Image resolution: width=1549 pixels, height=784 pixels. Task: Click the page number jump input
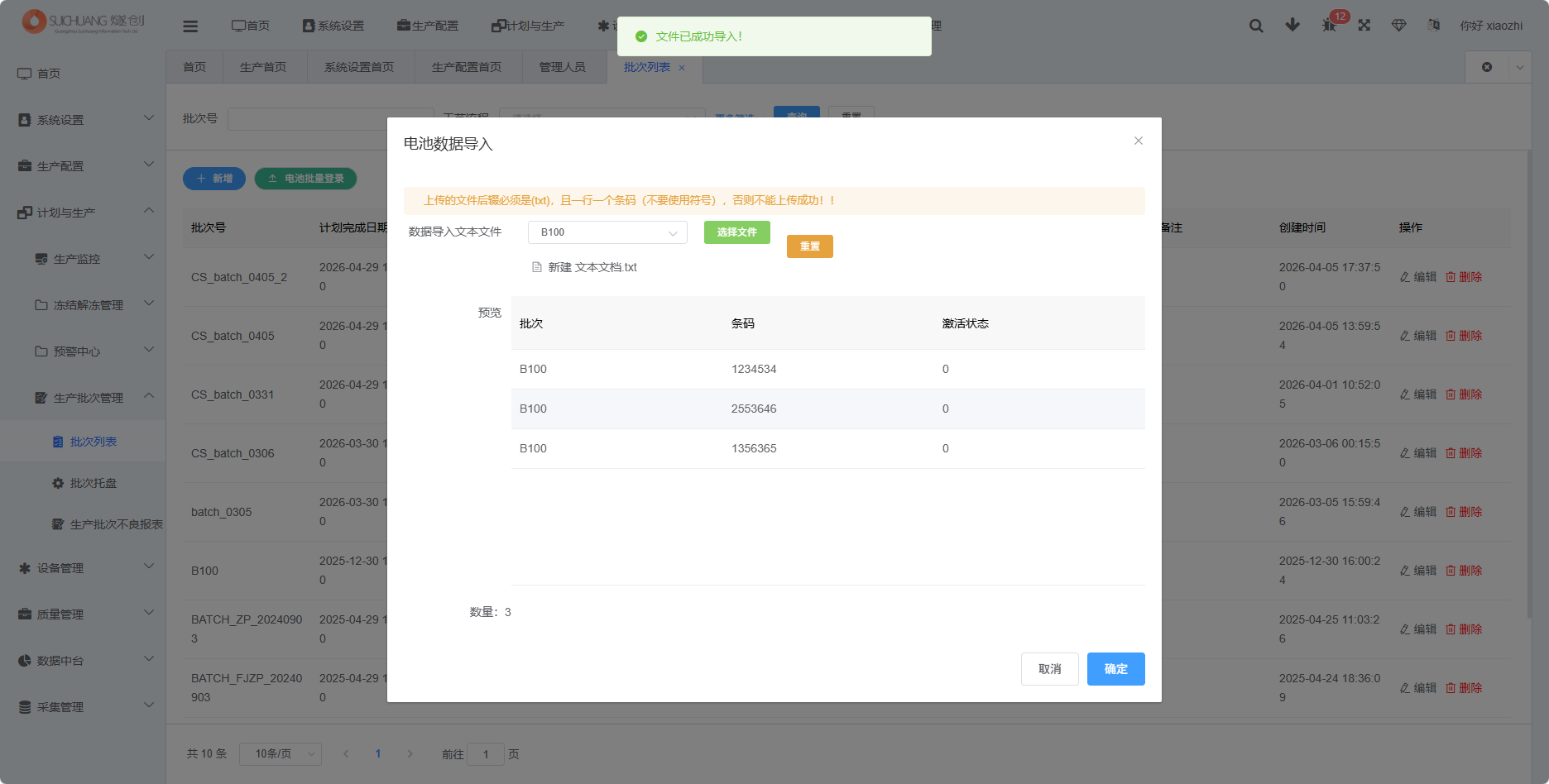pos(486,753)
